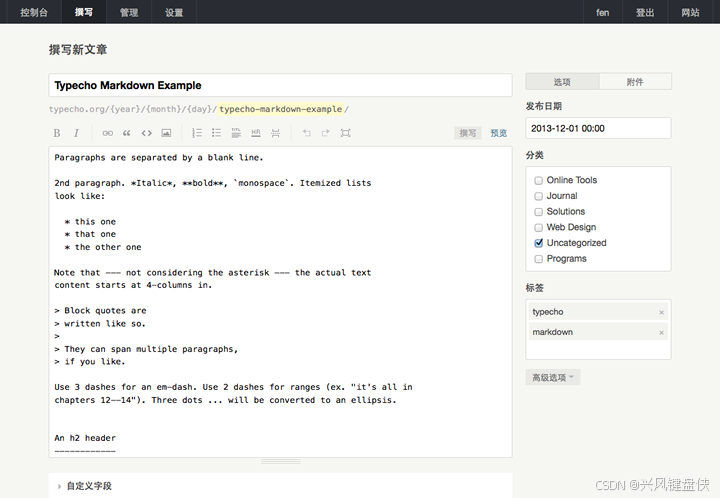Apply italic formatting from toolbar
720x498 pixels.
point(76,133)
